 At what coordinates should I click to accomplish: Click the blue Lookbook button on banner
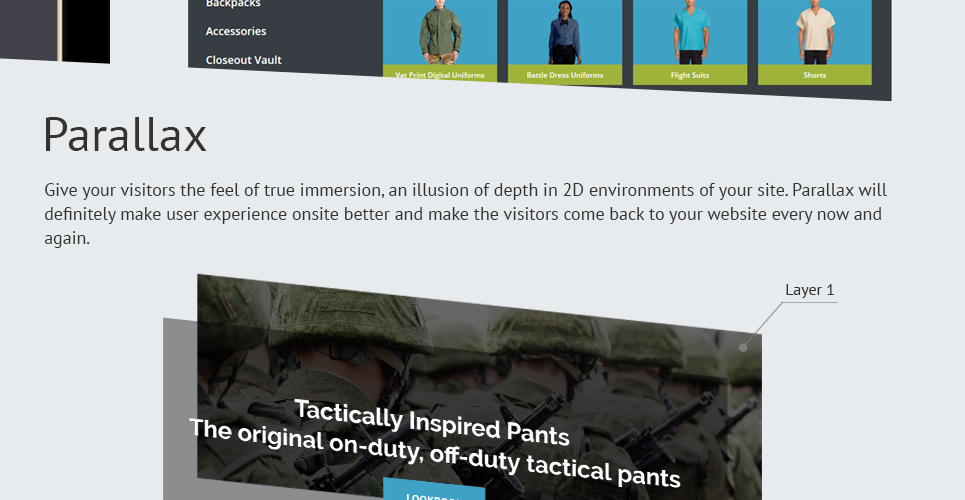click(x=434, y=490)
